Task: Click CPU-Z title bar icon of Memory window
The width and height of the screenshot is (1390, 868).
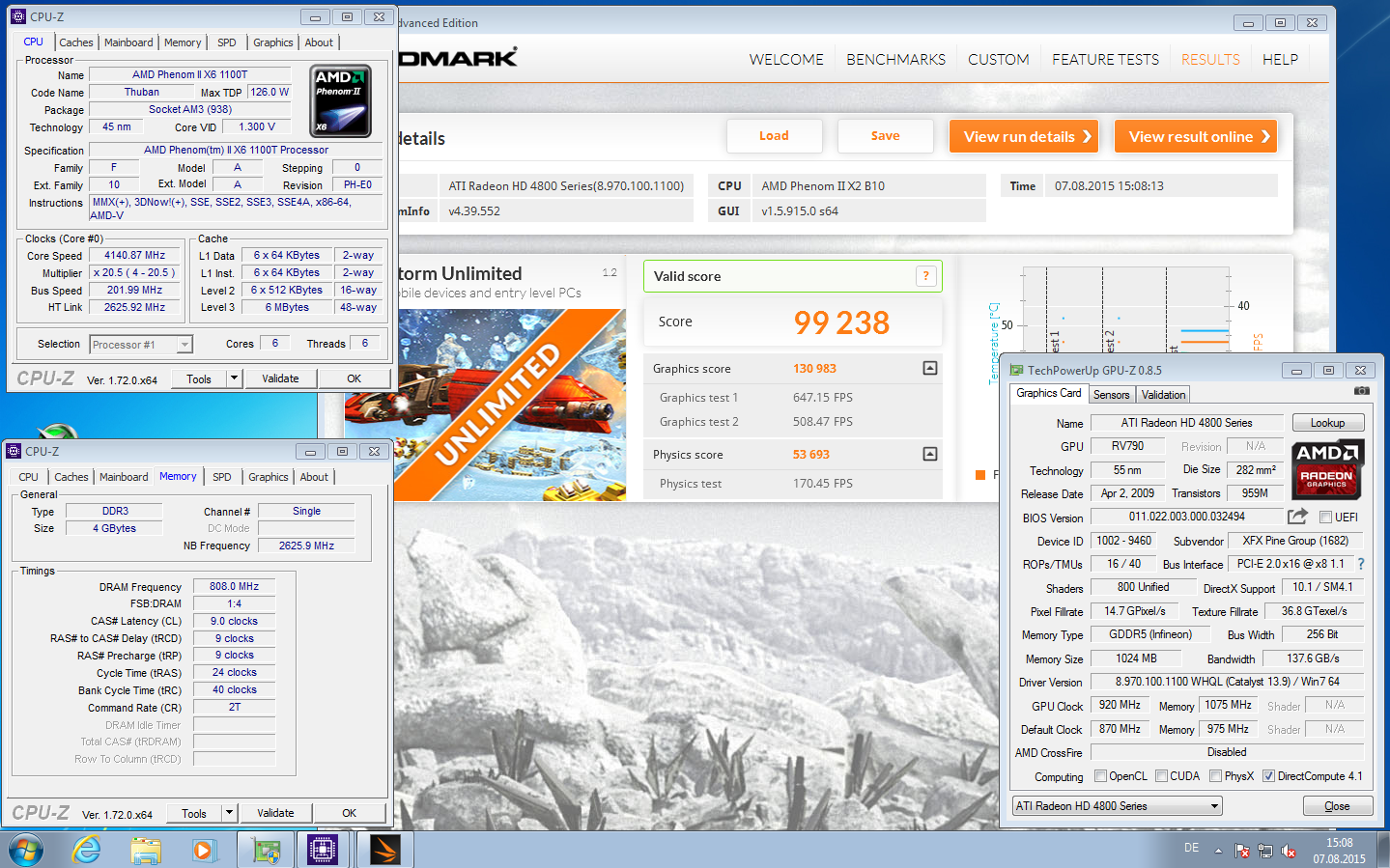Action: [x=14, y=451]
